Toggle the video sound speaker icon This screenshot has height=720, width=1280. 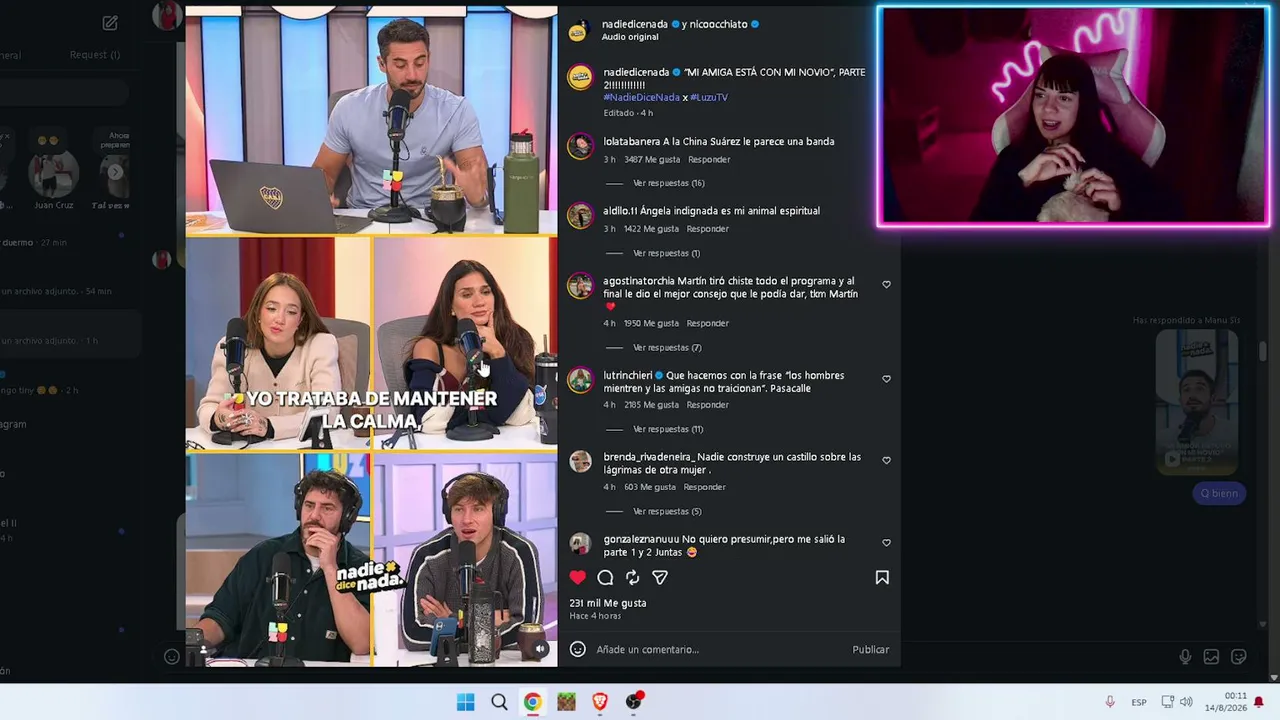point(540,649)
